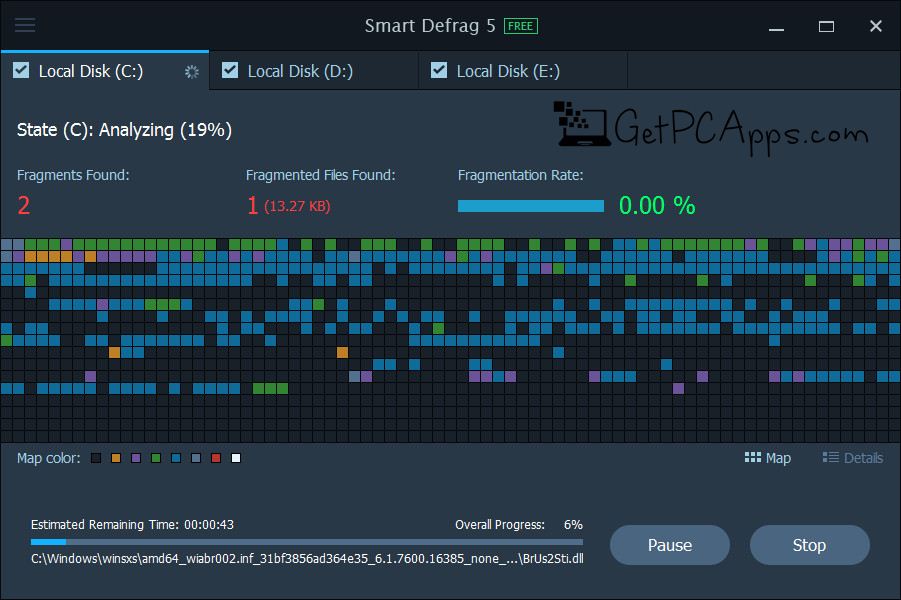901x600 pixels.
Task: Maximize the Smart Defrag window
Action: tap(826, 26)
